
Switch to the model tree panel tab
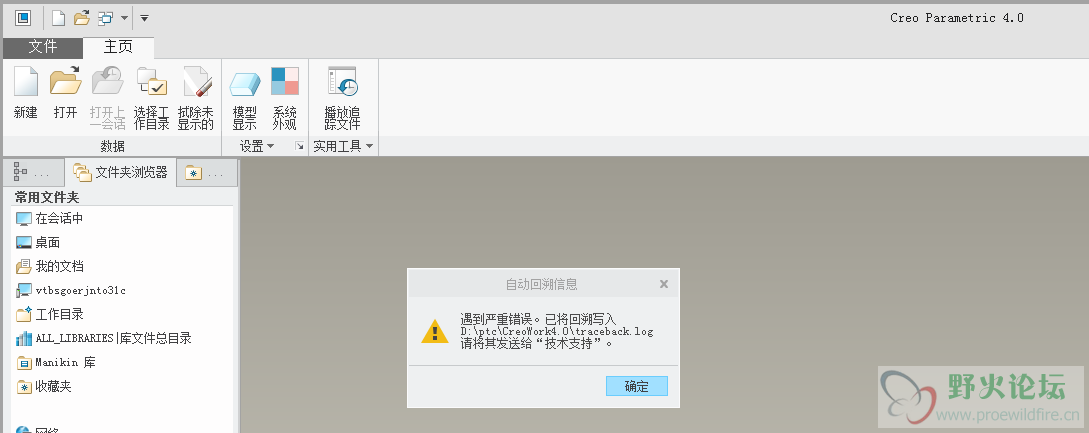[x=32, y=173]
